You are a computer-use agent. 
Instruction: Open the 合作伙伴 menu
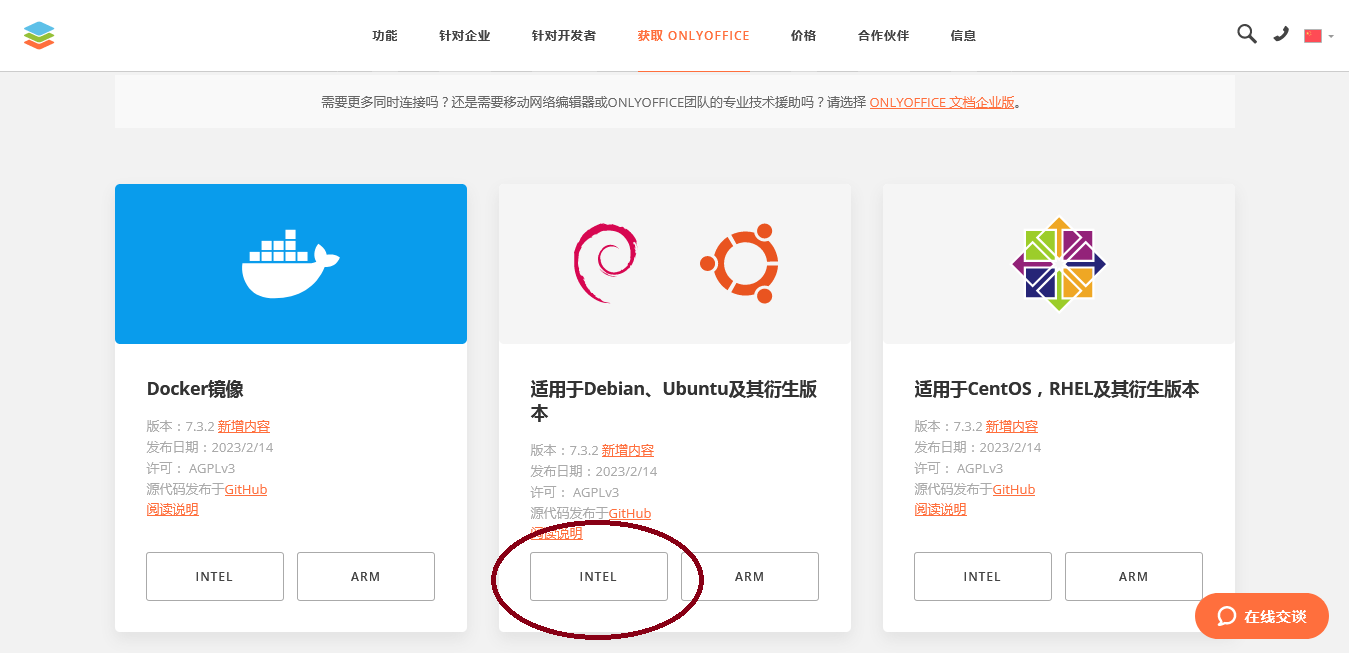pyautogui.click(x=883, y=36)
